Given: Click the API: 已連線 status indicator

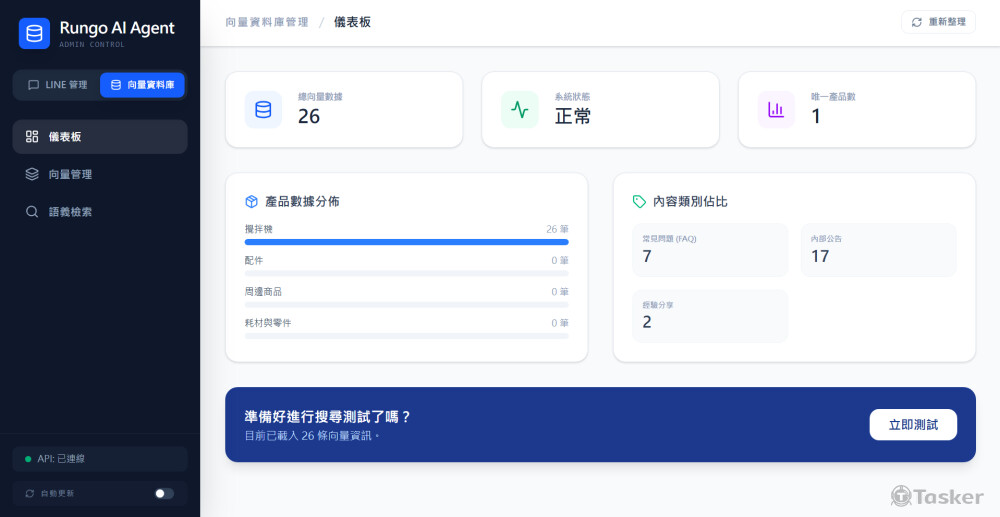Looking at the screenshot, I should tap(100, 459).
